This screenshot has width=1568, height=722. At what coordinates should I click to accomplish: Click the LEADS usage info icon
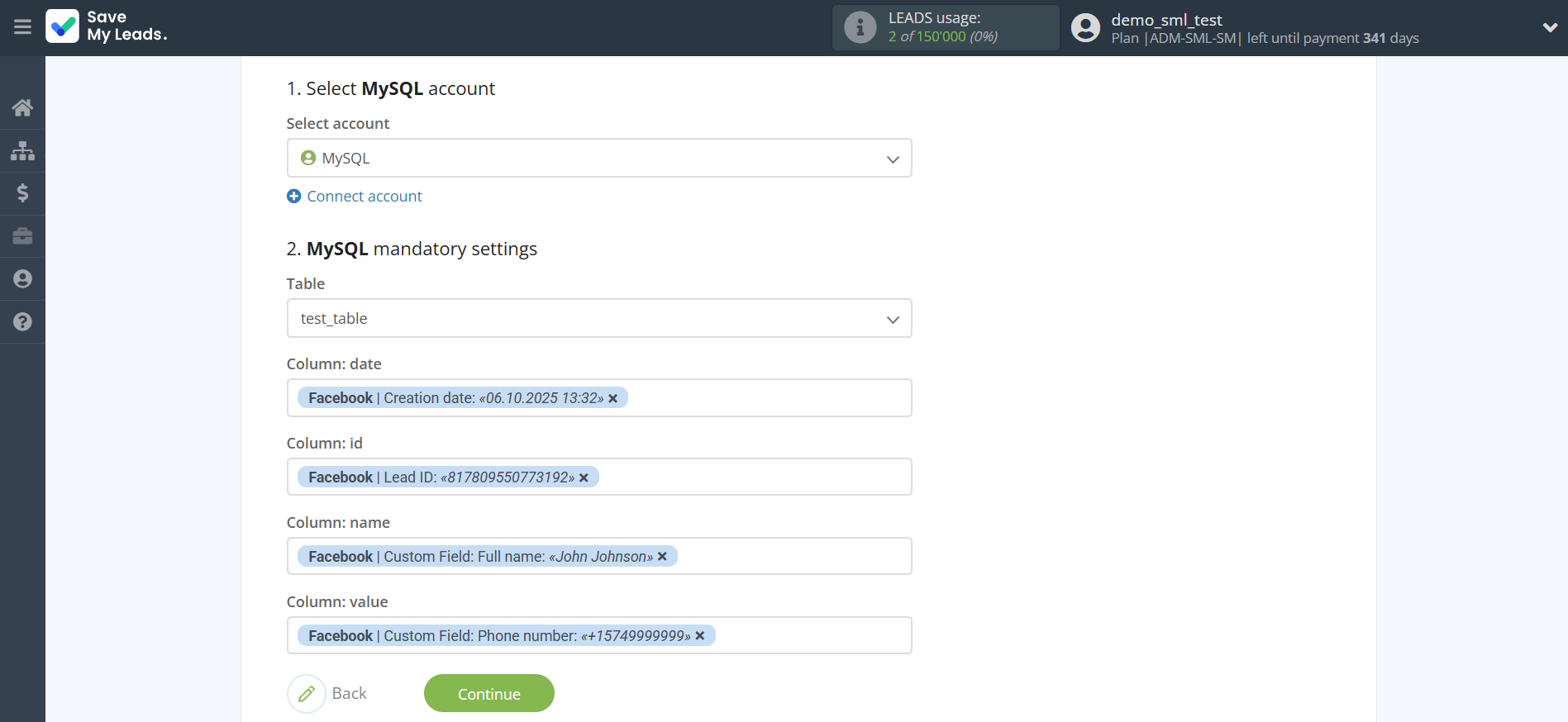click(860, 27)
